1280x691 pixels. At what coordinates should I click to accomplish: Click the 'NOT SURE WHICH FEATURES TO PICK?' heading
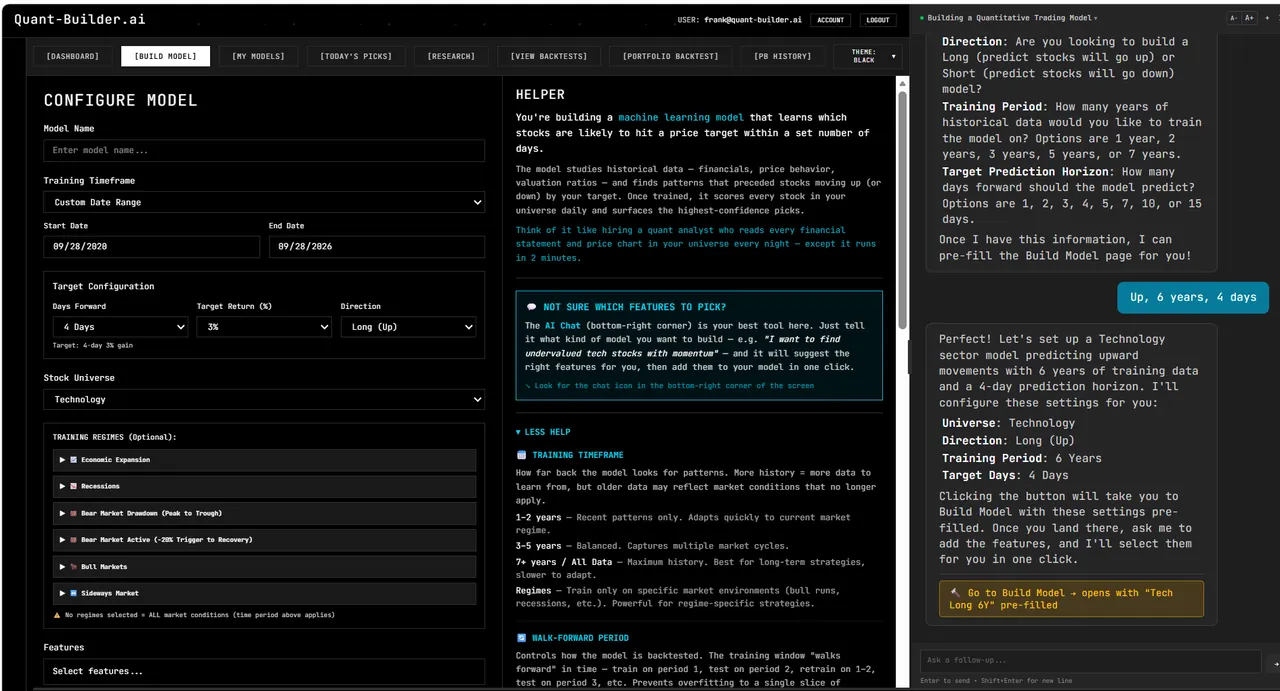[634, 307]
